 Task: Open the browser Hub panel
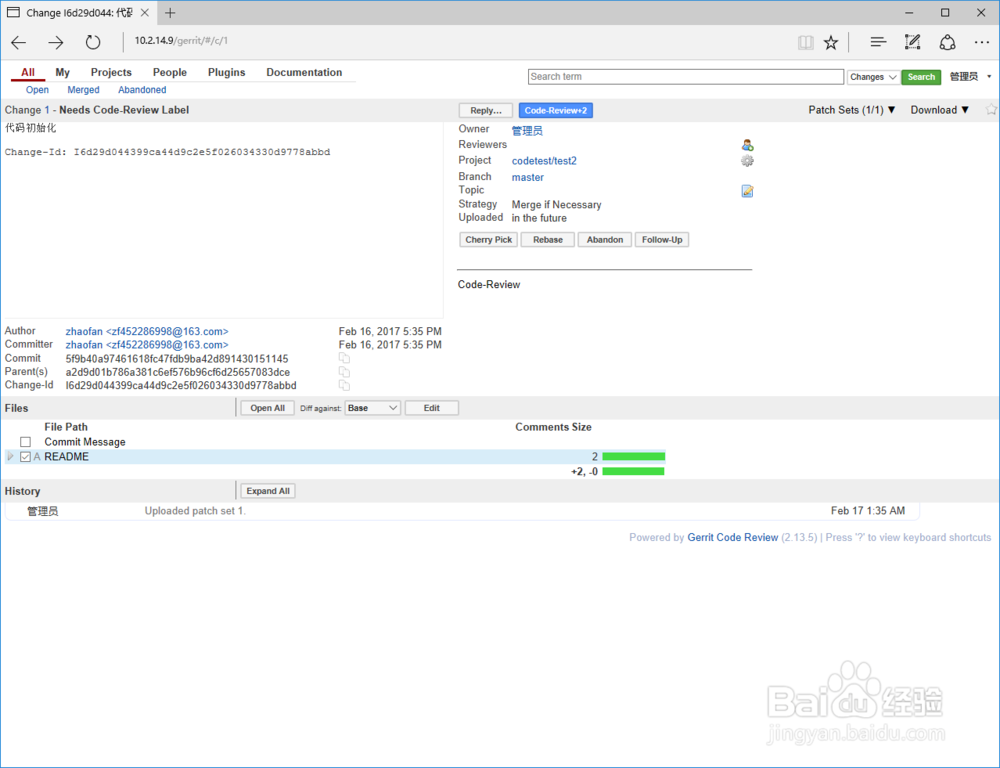[878, 42]
